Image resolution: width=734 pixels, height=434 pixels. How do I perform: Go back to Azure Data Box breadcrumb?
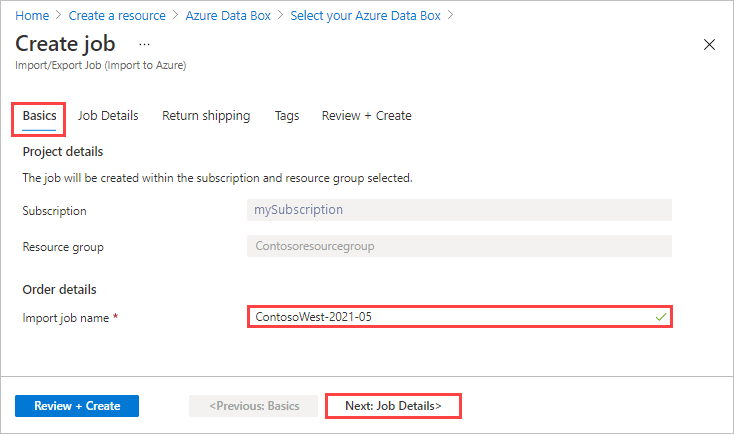[x=227, y=16]
